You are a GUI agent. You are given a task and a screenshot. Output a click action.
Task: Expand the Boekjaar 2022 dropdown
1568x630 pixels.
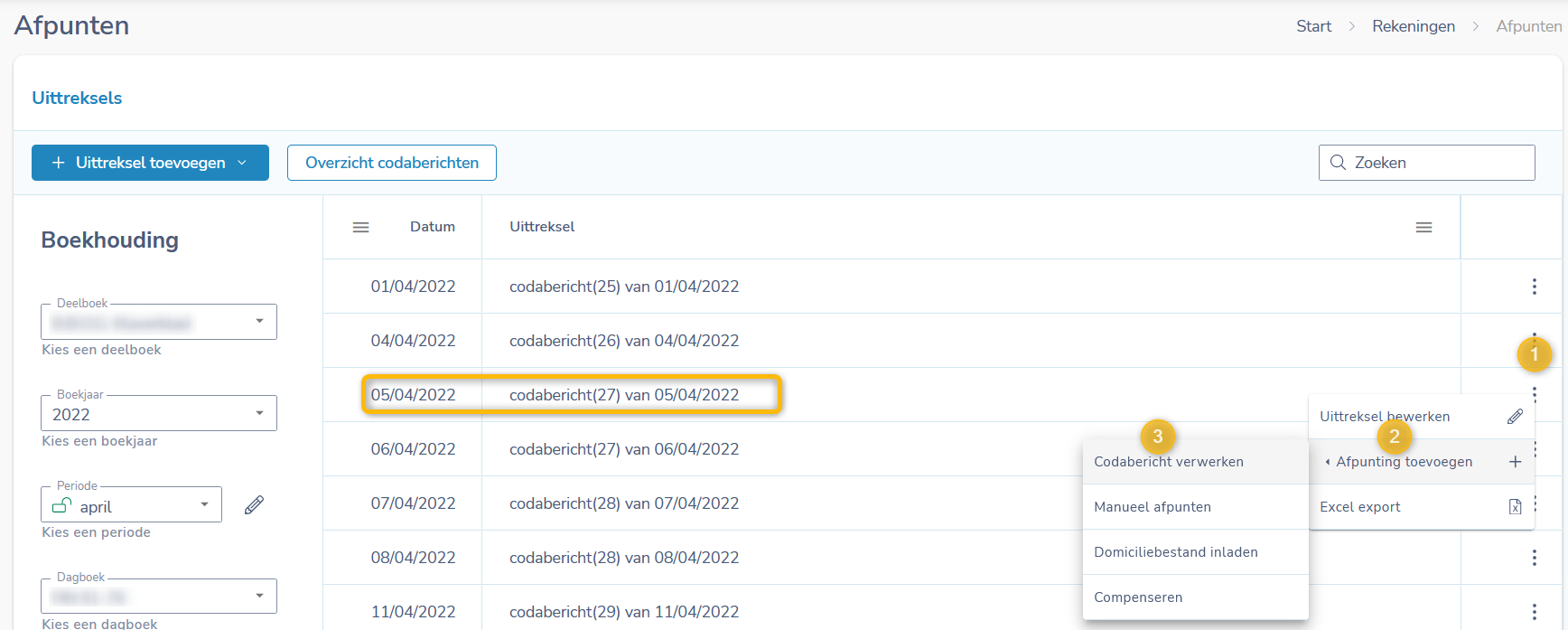[x=259, y=413]
